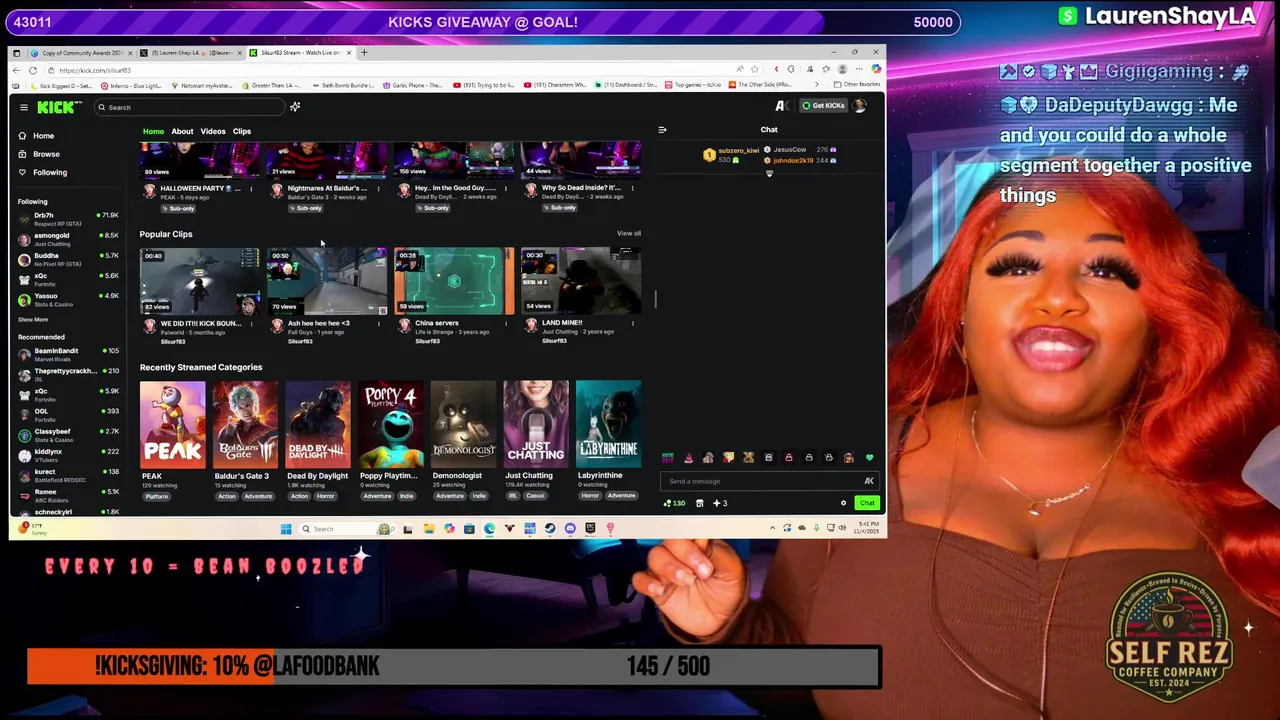Click the chat message input field

(769, 481)
